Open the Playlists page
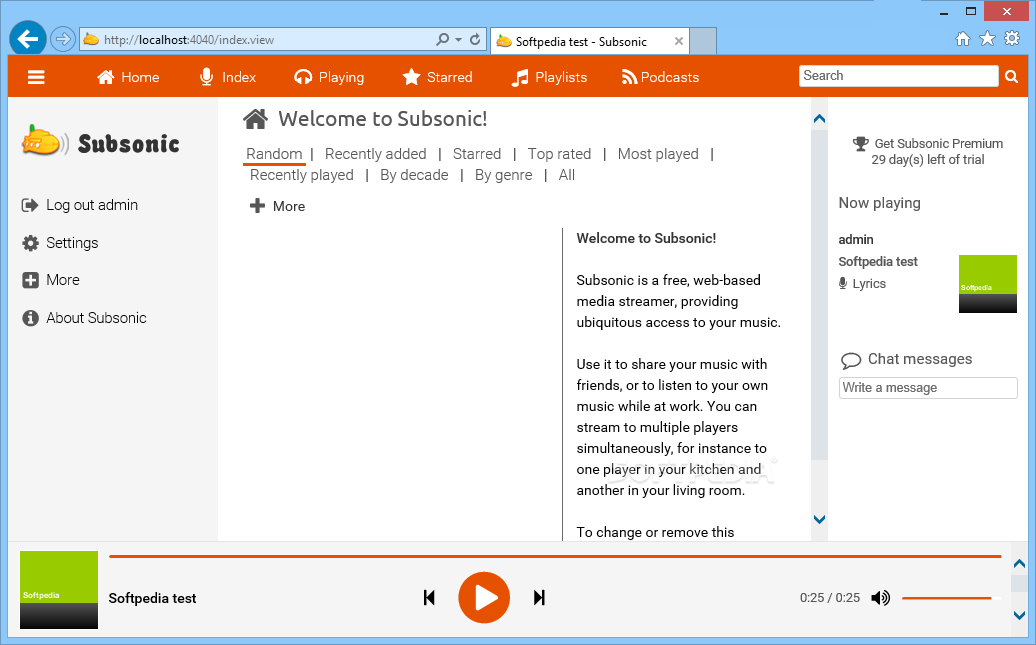This screenshot has height=645, width=1036. pos(549,77)
